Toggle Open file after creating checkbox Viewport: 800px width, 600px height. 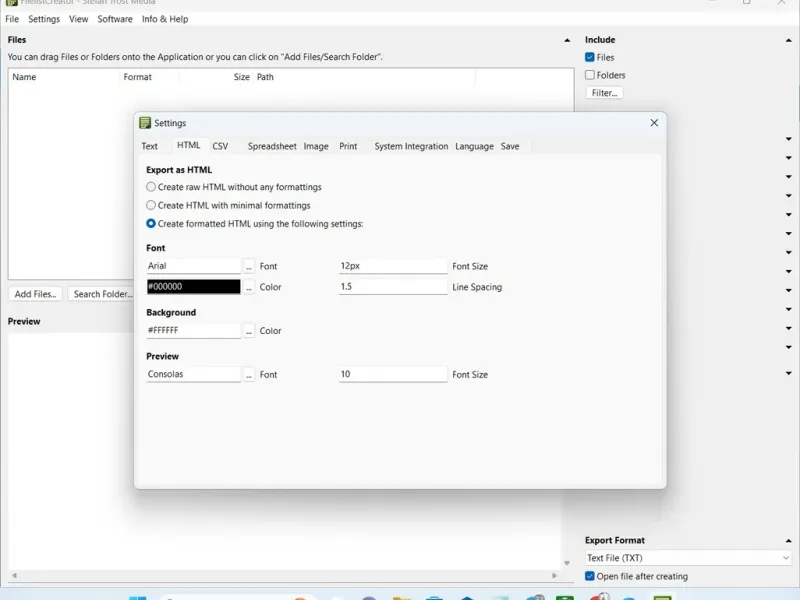590,576
